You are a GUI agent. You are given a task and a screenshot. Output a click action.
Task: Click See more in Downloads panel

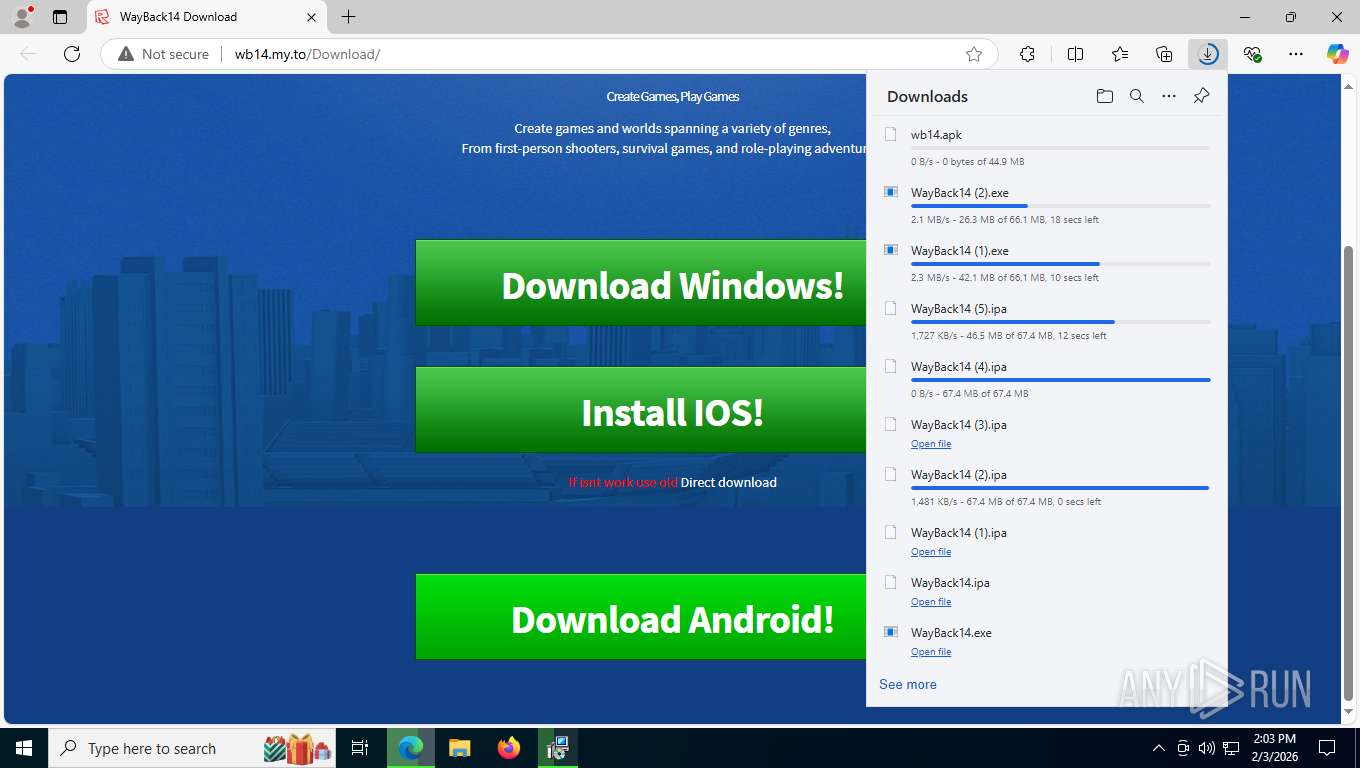coord(908,684)
